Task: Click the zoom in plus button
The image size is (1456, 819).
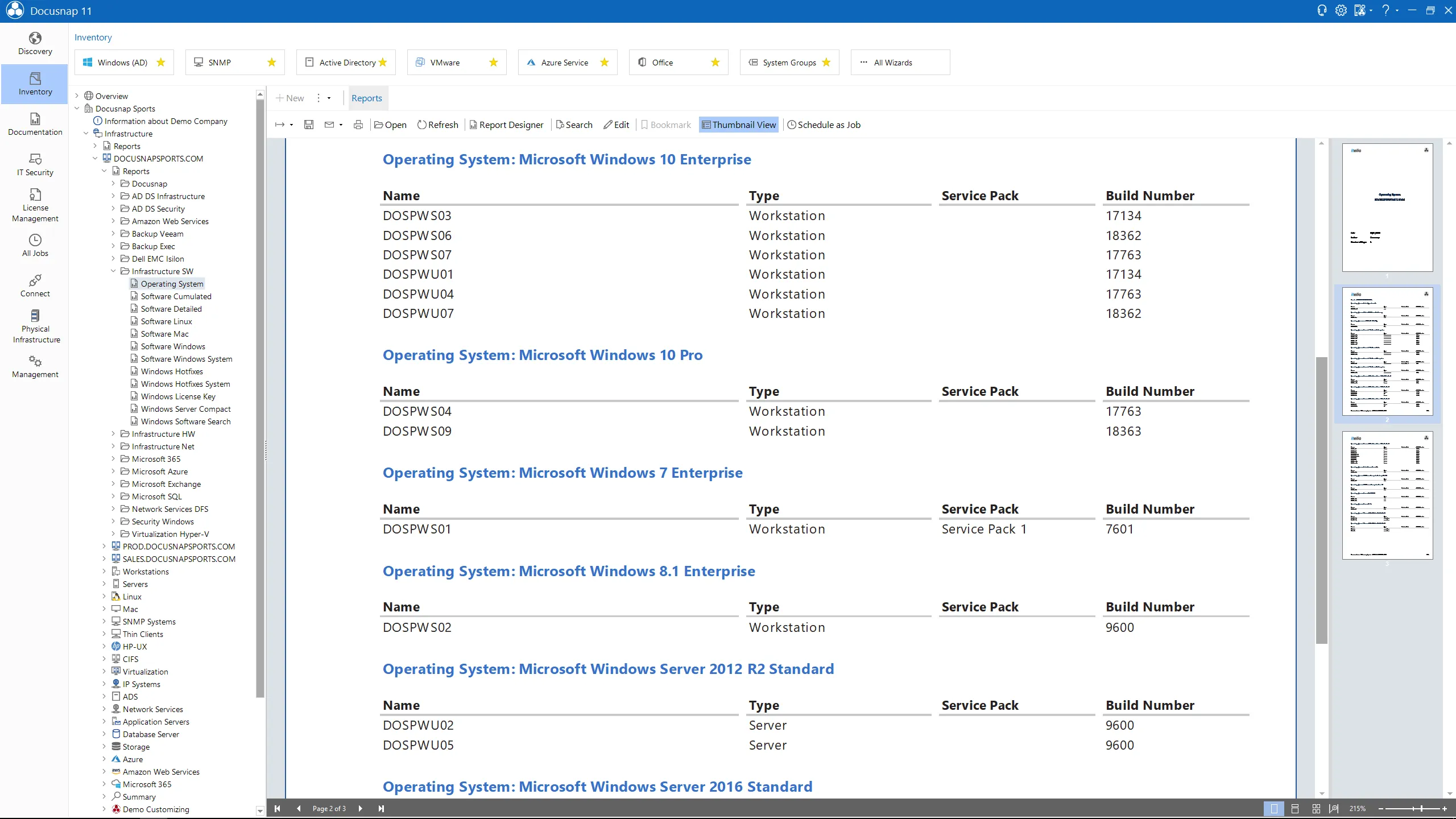Action: [1445, 809]
